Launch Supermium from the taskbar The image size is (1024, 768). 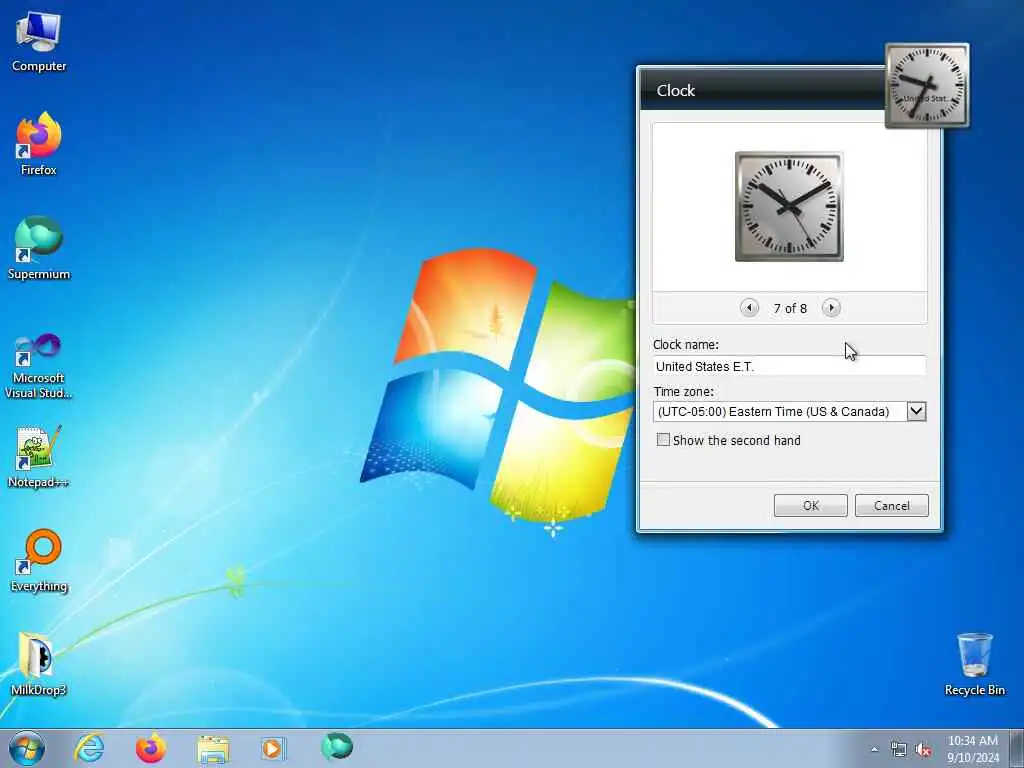click(337, 747)
